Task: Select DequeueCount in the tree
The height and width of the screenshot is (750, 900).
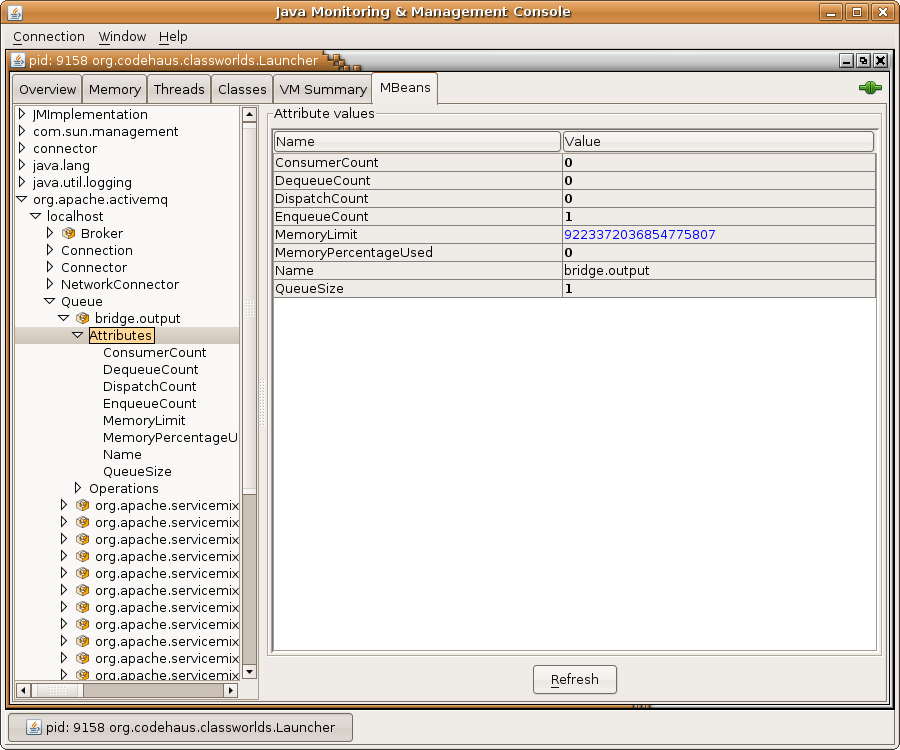Action: (150, 370)
